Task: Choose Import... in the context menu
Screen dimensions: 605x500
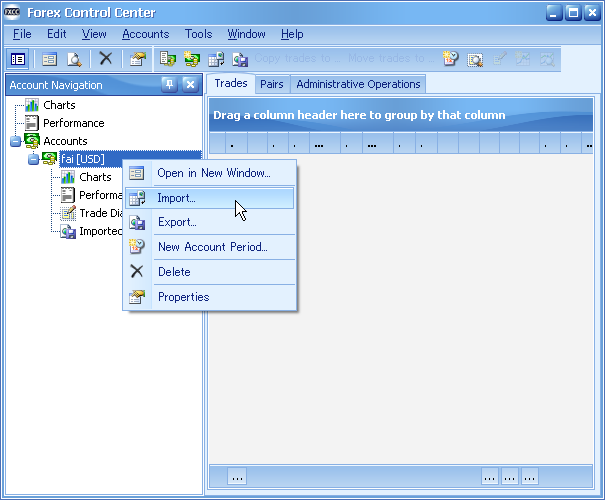Action: tap(210, 198)
